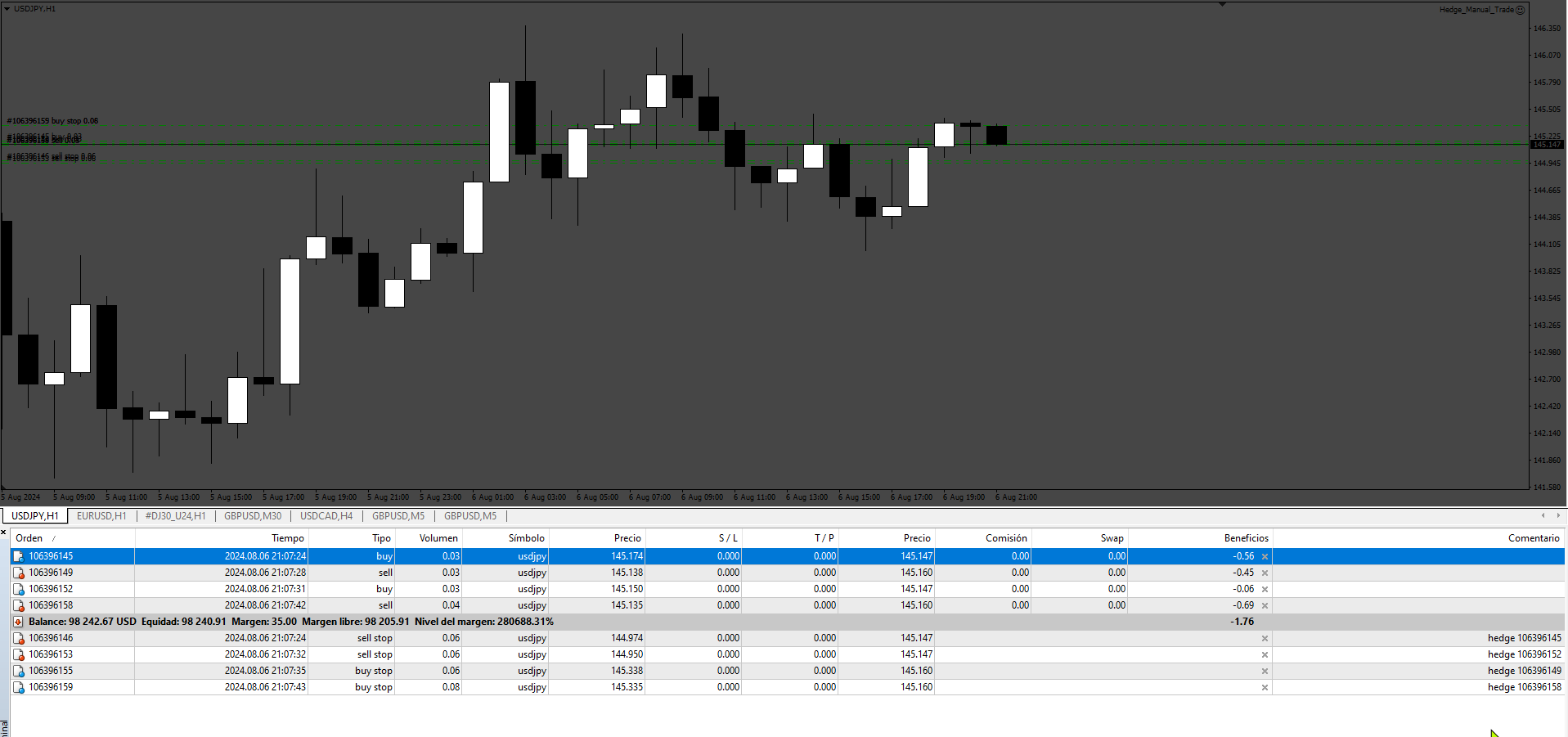Click the 146.350 price scale label

[x=1547, y=29]
